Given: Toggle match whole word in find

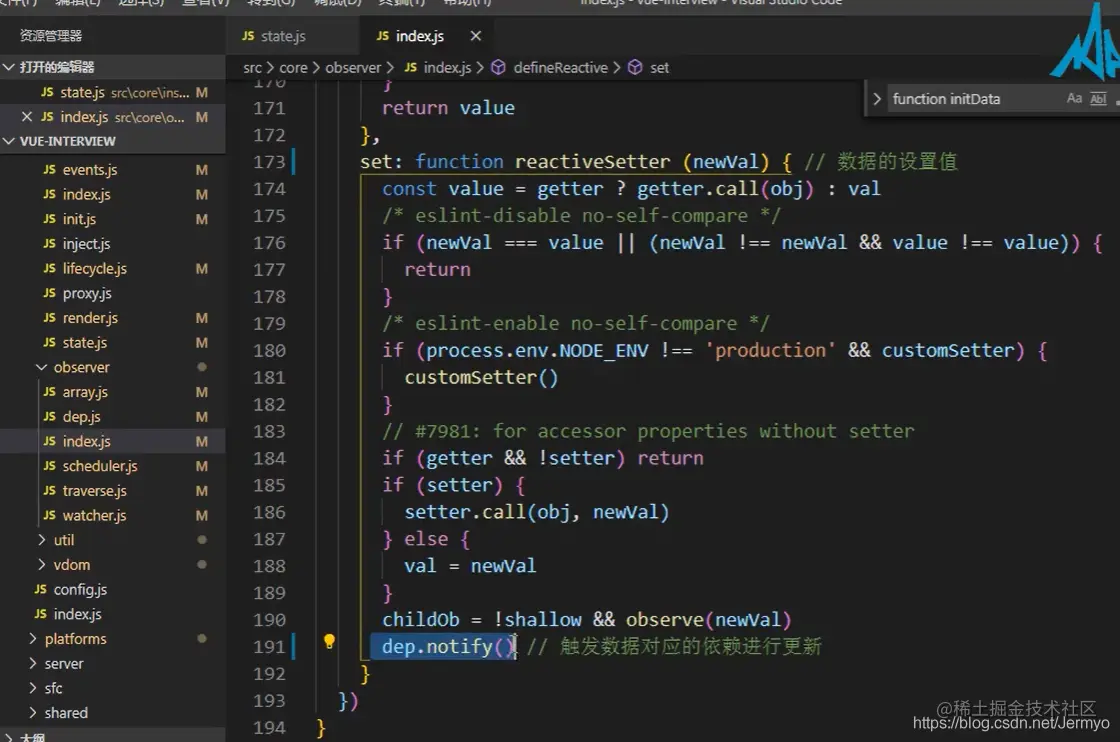Looking at the screenshot, I should [x=1099, y=99].
